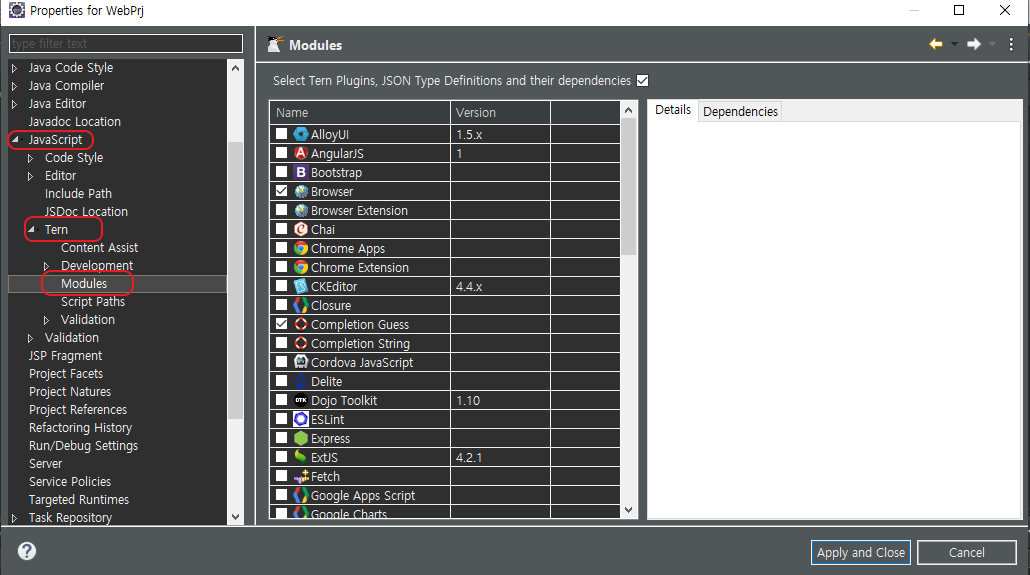Click the CKEditor module icon
The image size is (1030, 575).
[301, 287]
